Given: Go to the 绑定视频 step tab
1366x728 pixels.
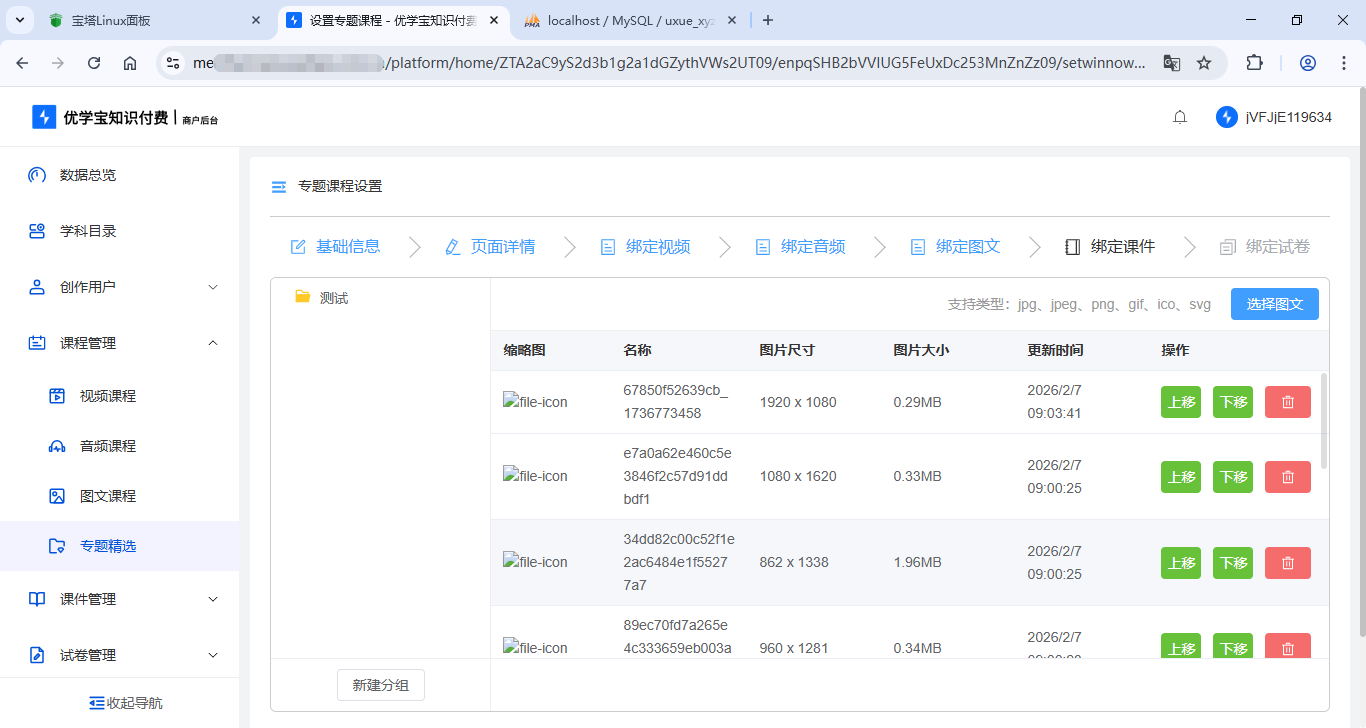Looking at the screenshot, I should (646, 247).
